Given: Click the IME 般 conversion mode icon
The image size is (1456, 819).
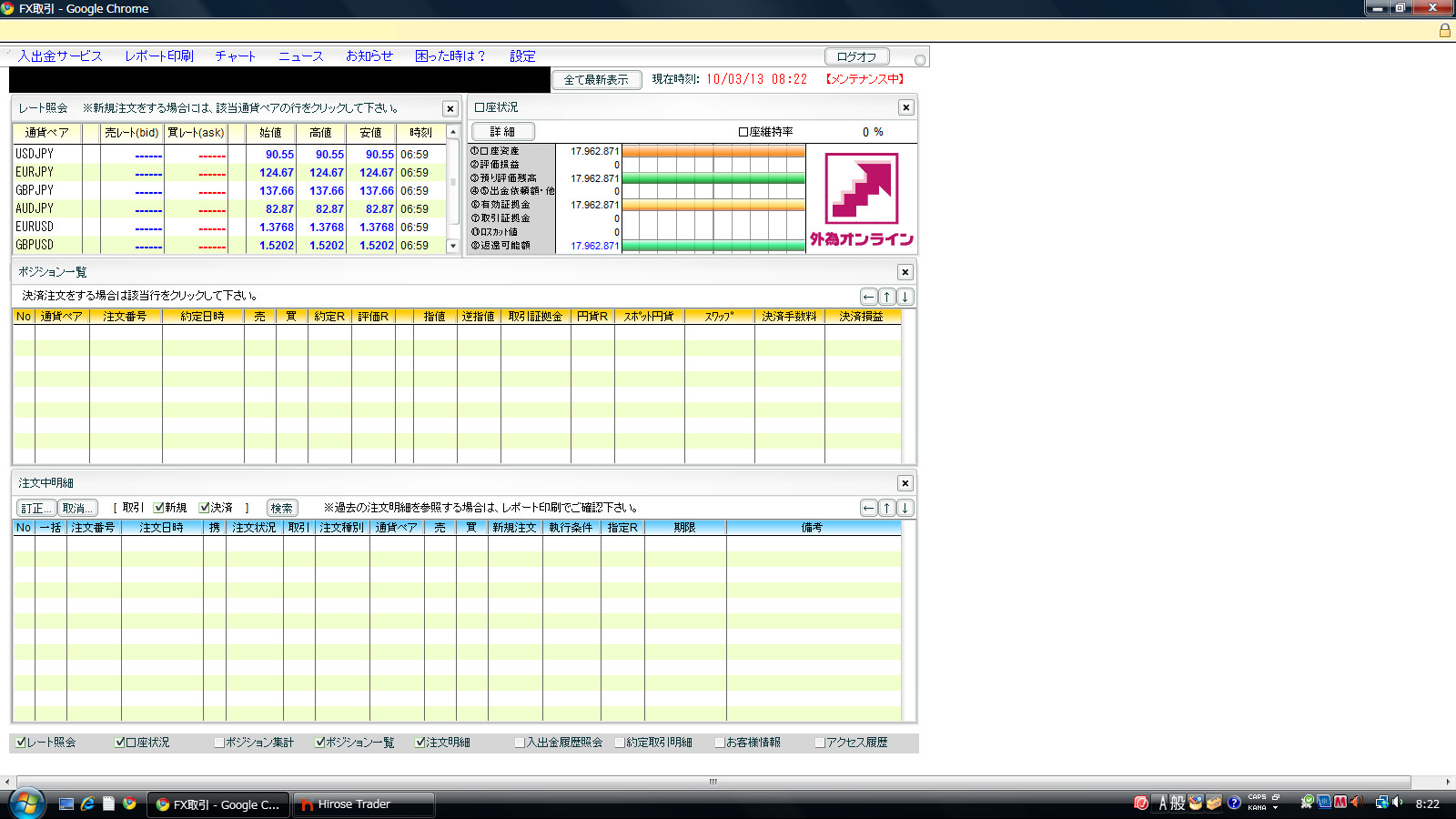Looking at the screenshot, I should click(1178, 803).
